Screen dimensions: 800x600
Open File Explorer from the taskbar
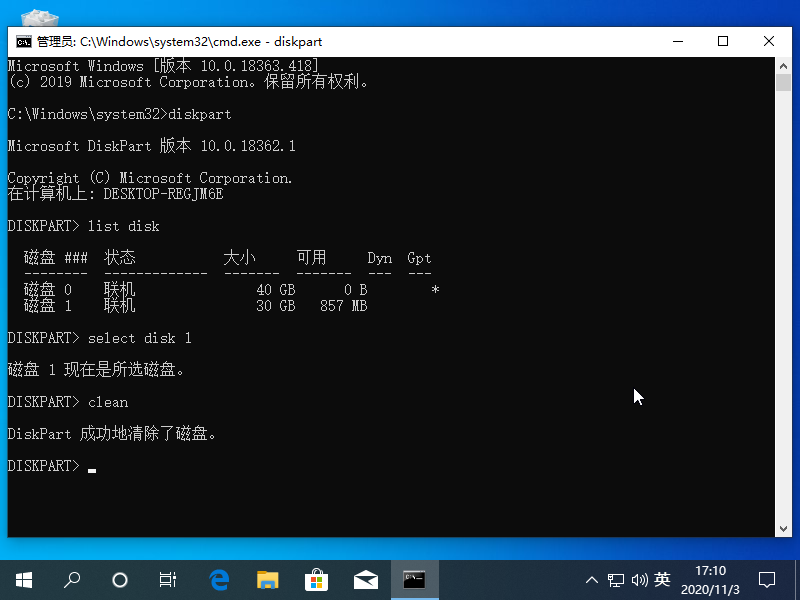click(267, 580)
